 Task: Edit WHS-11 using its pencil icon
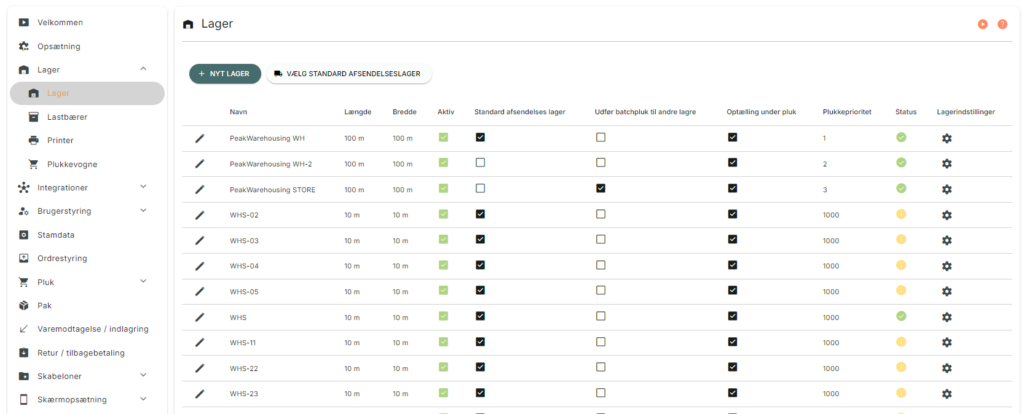point(200,342)
